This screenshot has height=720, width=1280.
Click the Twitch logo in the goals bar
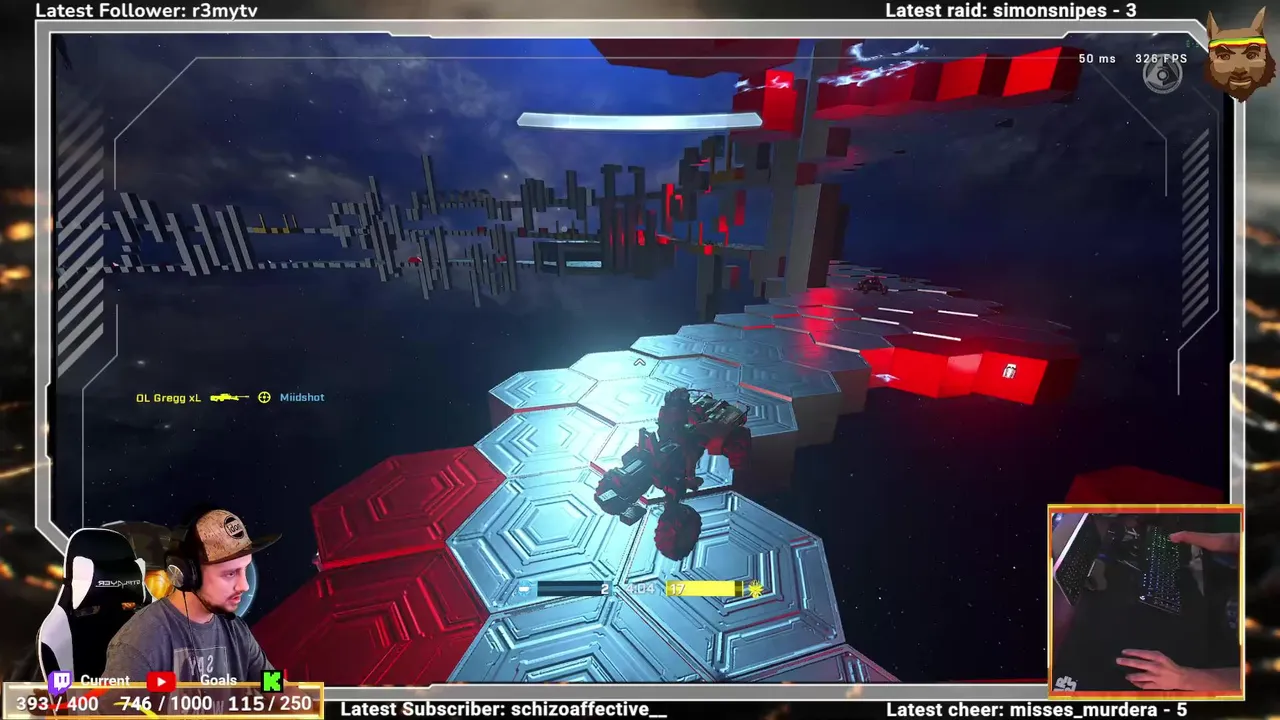pos(60,682)
